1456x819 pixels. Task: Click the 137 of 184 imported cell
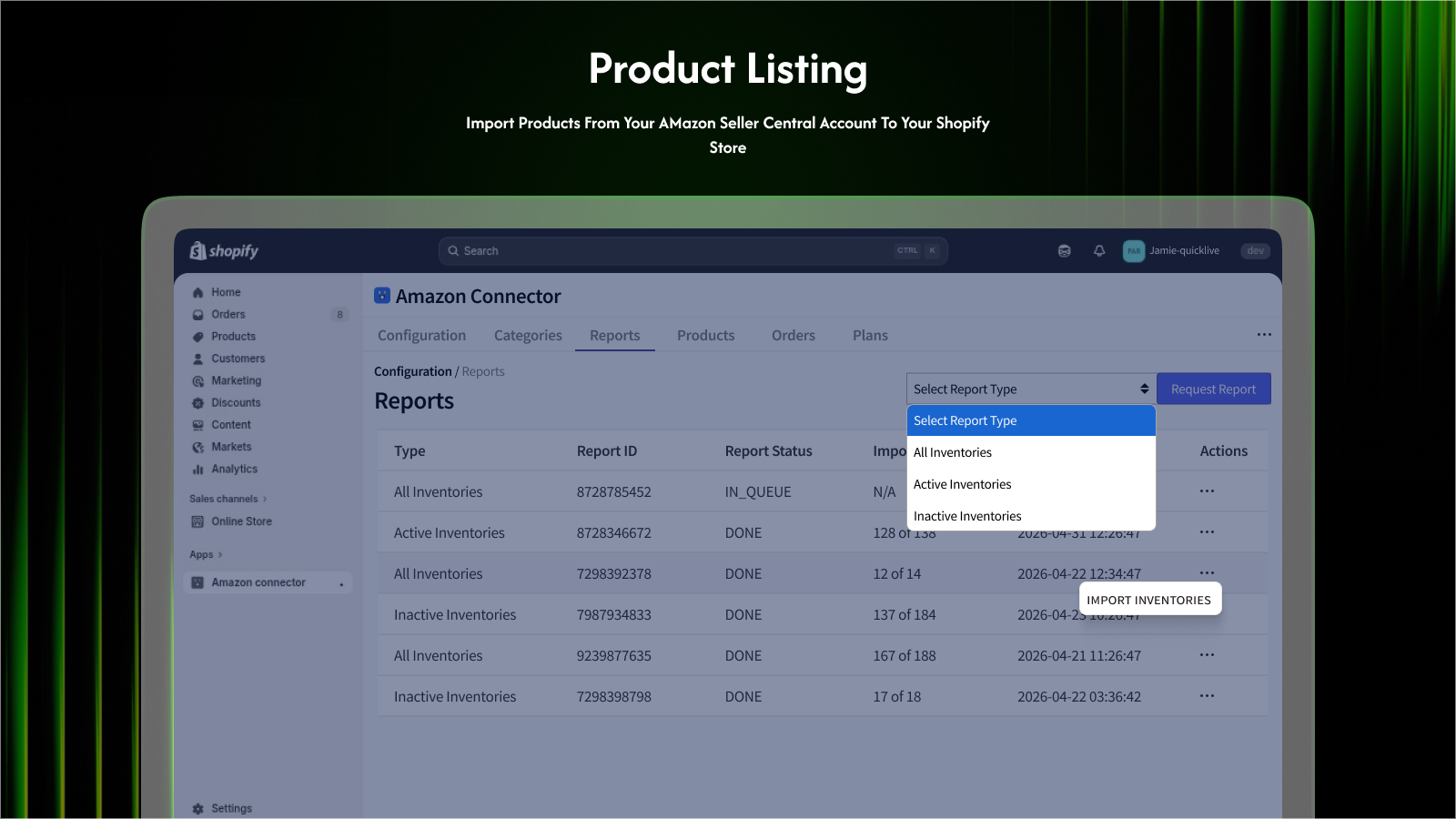905,614
